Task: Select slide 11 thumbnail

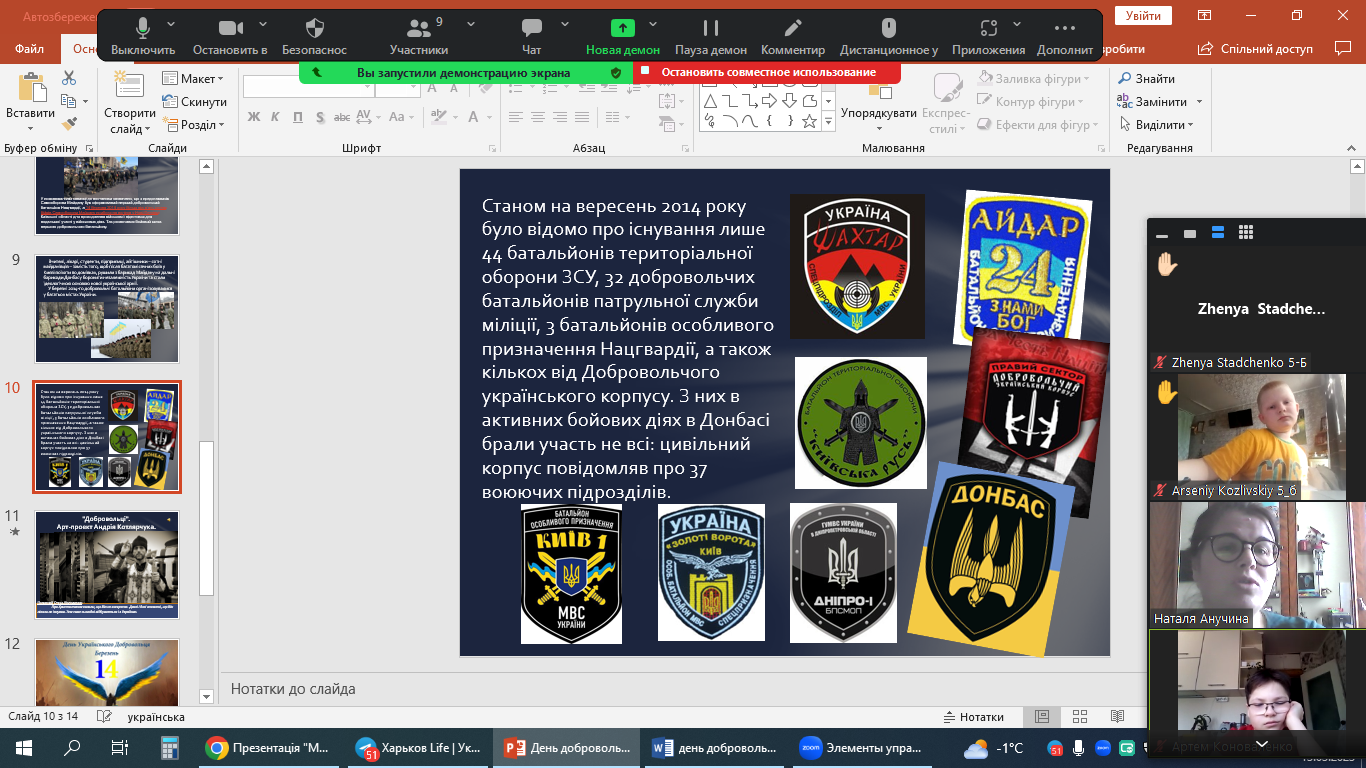Action: click(107, 565)
